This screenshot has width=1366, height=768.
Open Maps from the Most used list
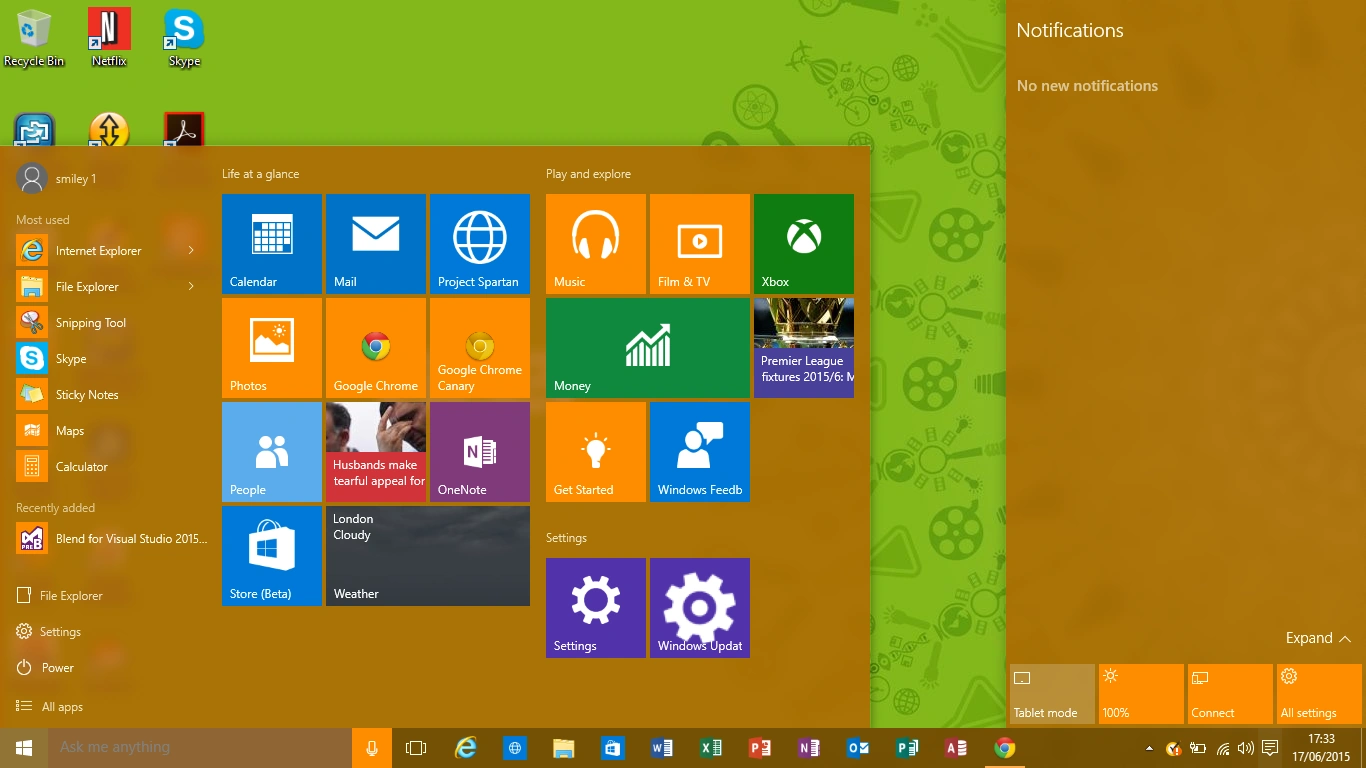click(111, 430)
